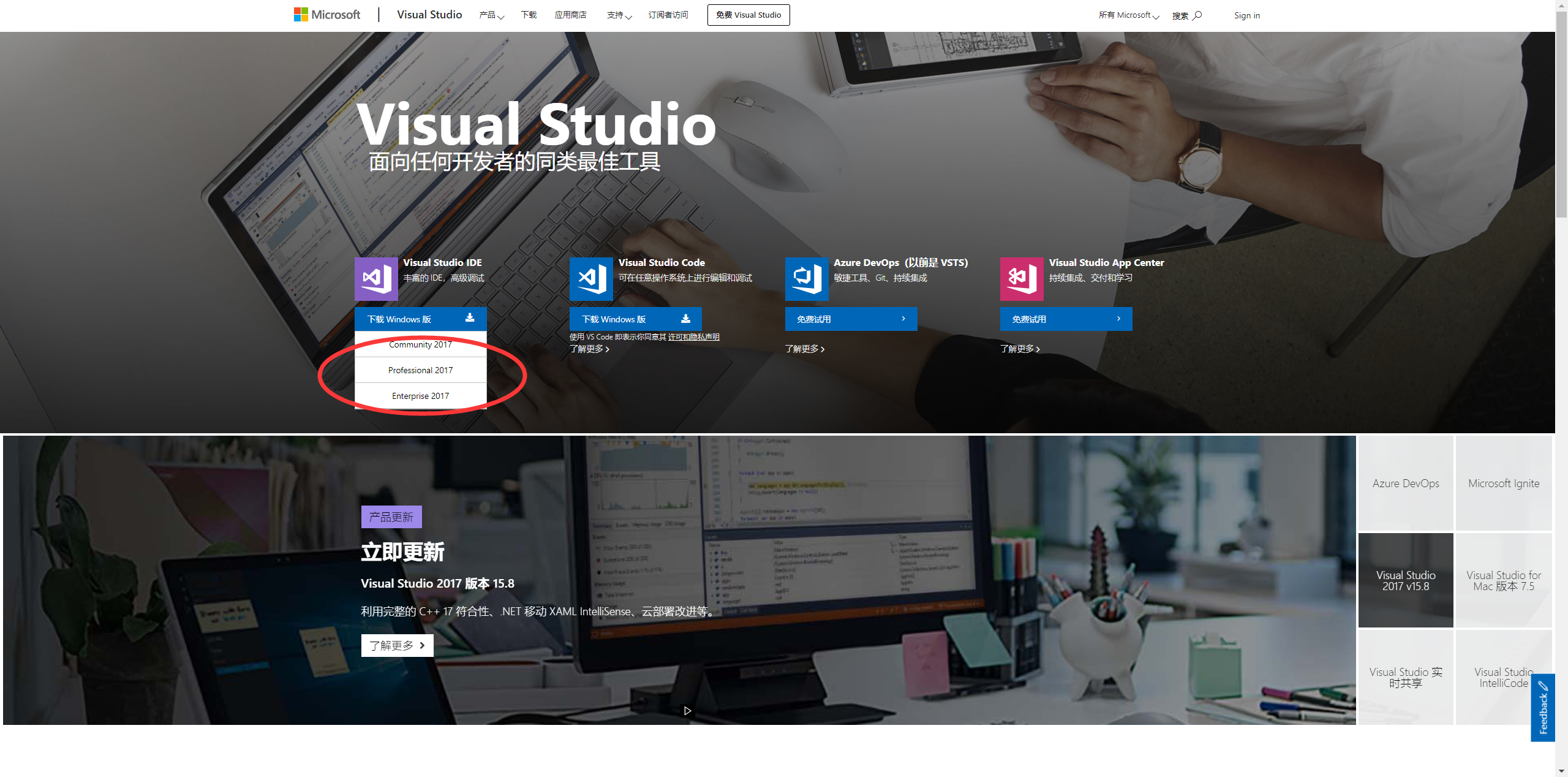This screenshot has width=1568, height=777.
Task: Play the embedded promotional video
Action: click(x=686, y=711)
